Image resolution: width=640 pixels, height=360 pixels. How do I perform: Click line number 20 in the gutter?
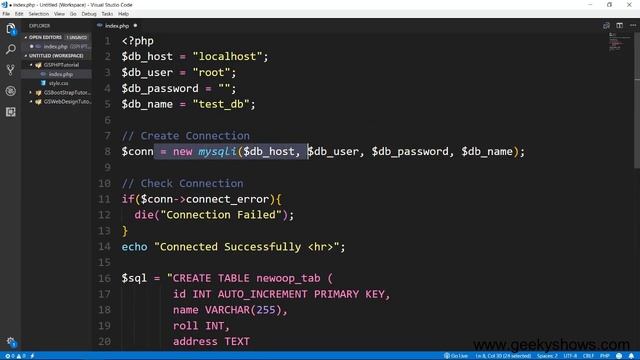pos(104,341)
